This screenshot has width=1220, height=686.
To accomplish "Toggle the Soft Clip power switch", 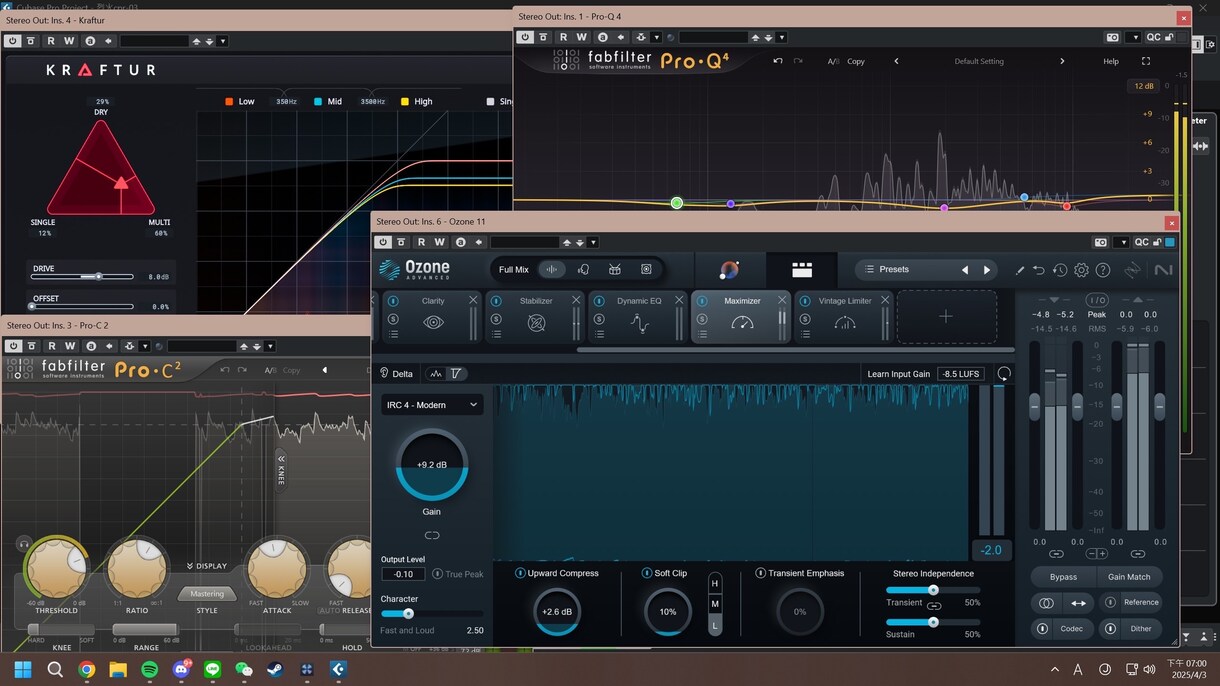I will [647, 573].
